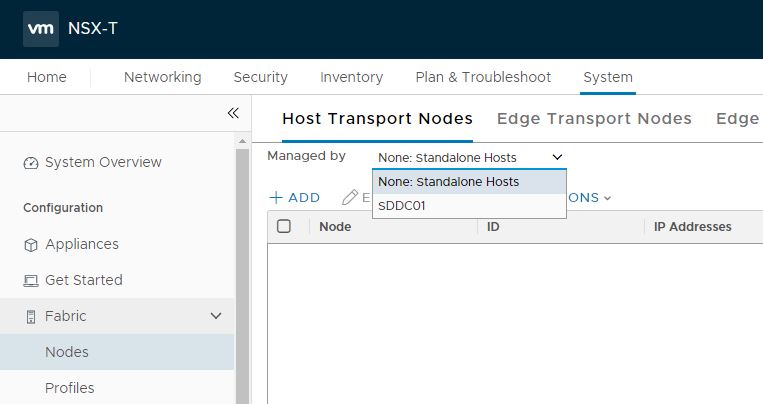Select None: Standalone Hosts option
Viewport: 763px width, 404px height.
(448, 182)
